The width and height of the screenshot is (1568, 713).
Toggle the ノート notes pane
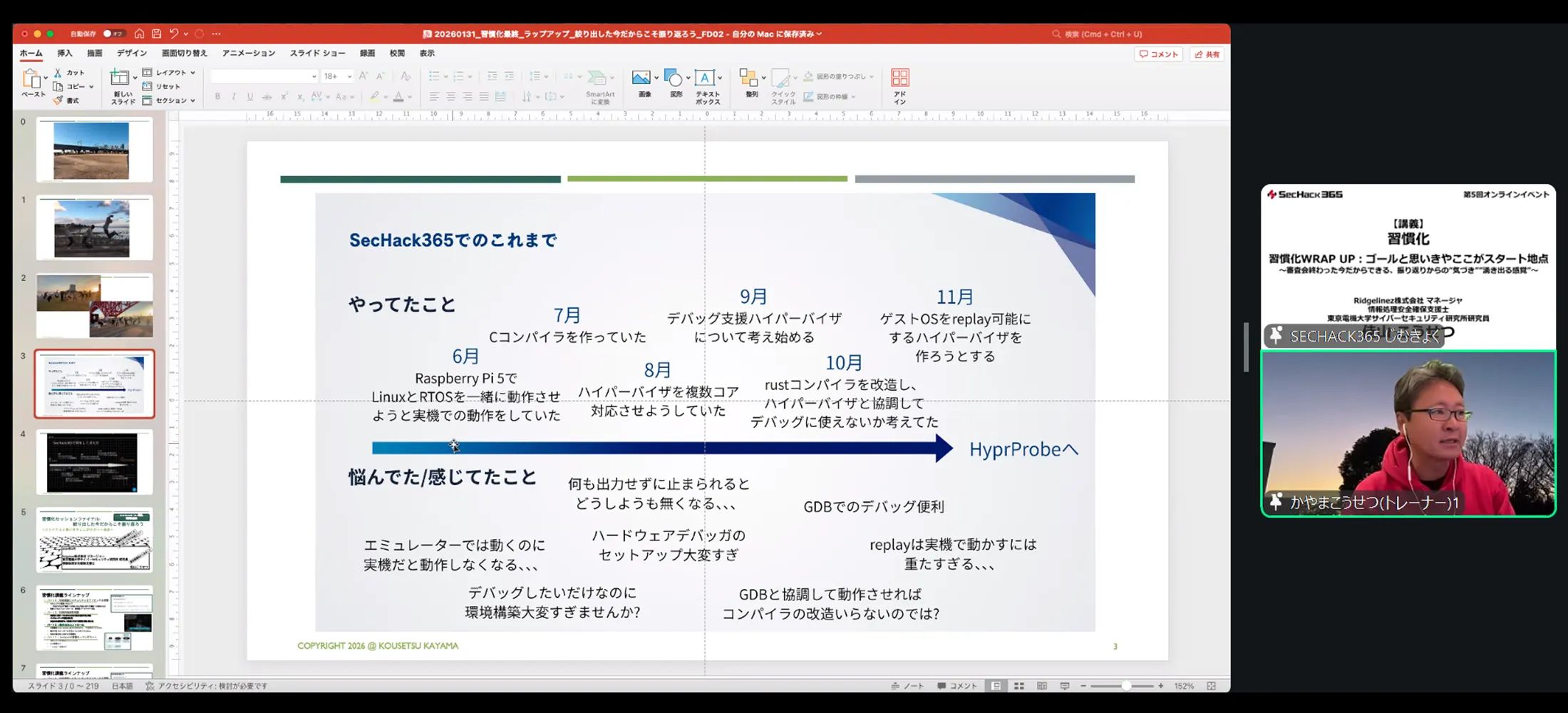907,686
